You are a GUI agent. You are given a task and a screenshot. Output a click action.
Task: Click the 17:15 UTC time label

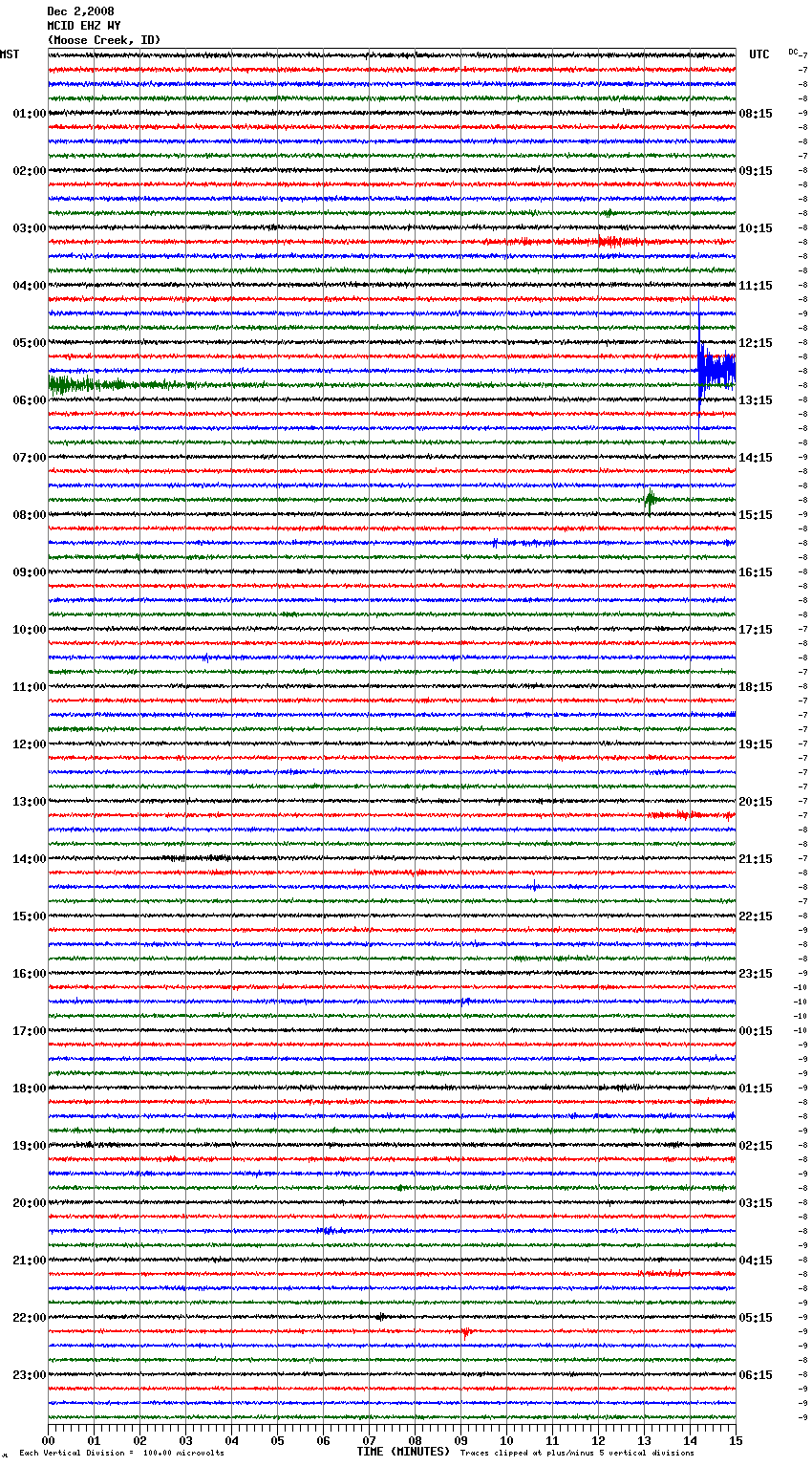pyautogui.click(x=756, y=630)
